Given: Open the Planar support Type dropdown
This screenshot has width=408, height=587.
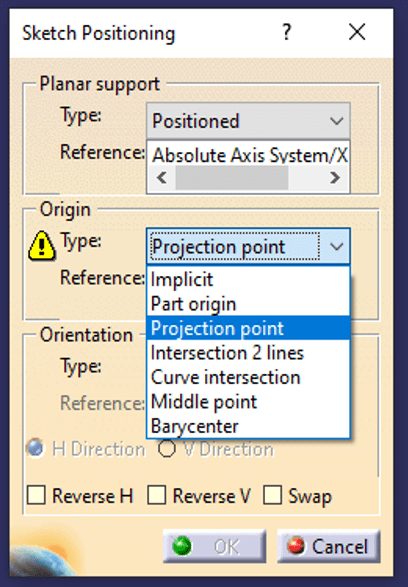Looking at the screenshot, I should point(248,121).
